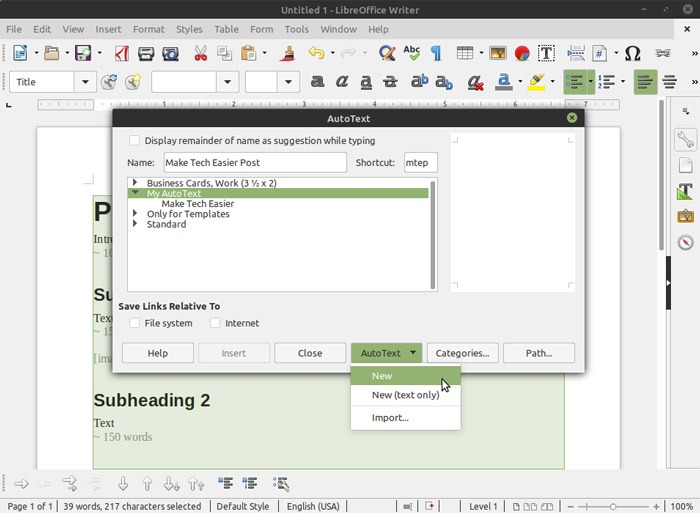Toggle Print Preview icon
Viewport: 700px width, 513px height.
[171, 53]
